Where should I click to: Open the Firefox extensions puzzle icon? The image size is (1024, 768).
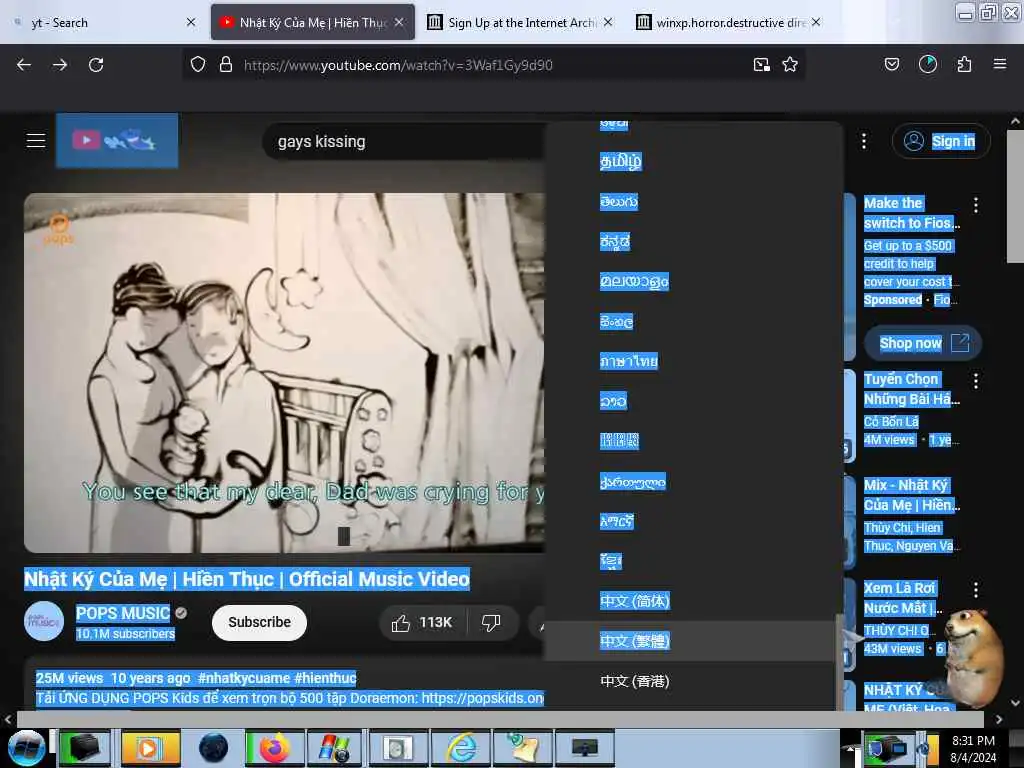[x=965, y=64]
